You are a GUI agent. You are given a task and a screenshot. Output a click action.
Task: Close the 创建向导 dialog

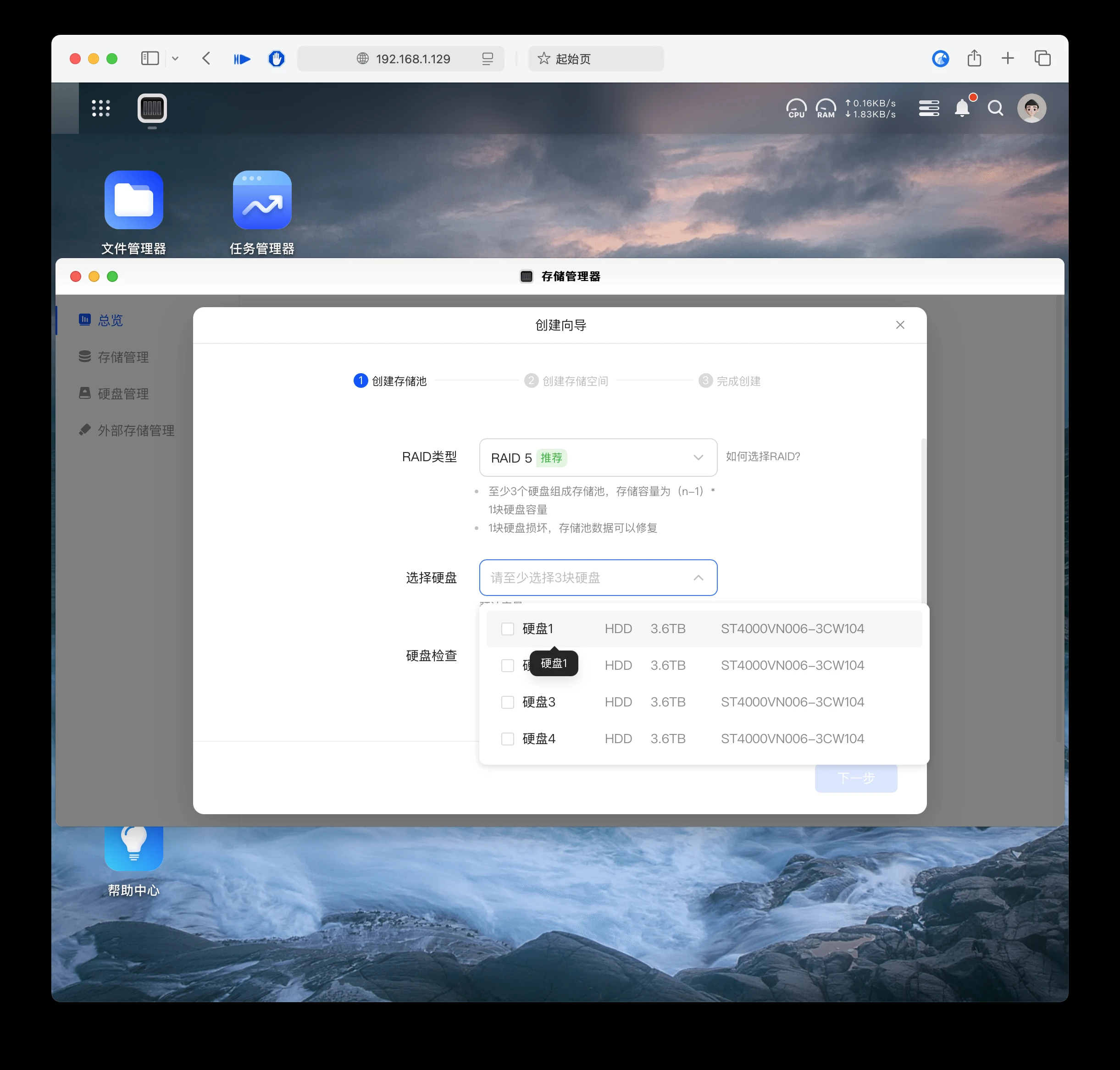[900, 325]
